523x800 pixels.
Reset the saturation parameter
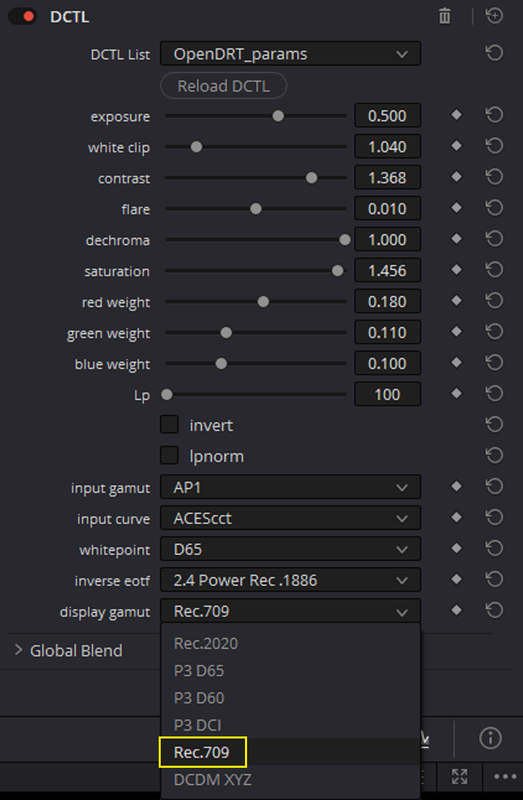(x=494, y=270)
